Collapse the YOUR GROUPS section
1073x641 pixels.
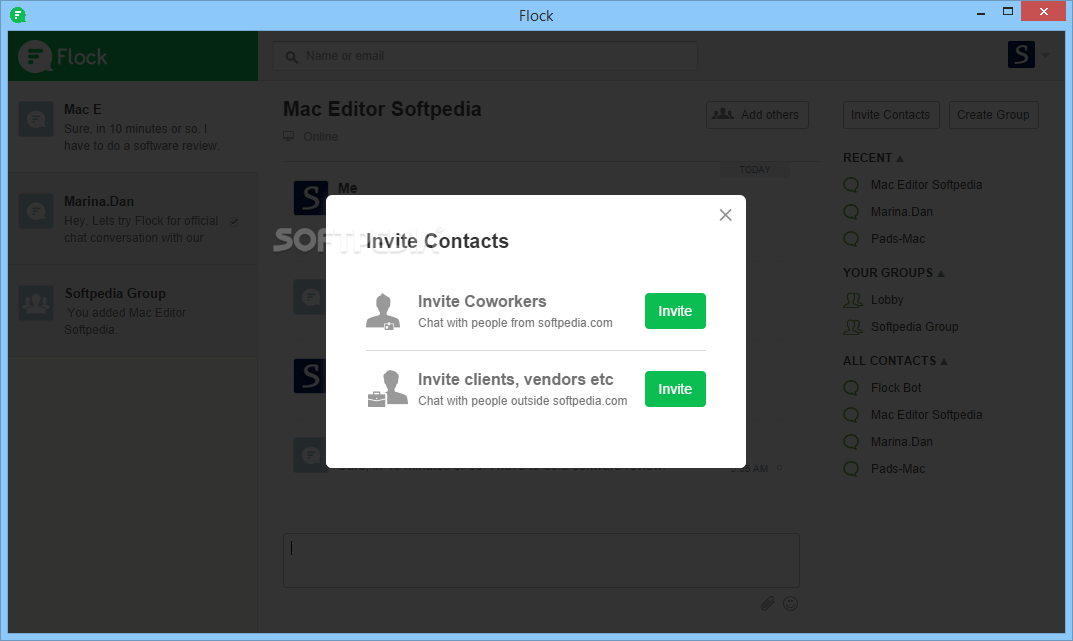[894, 273]
